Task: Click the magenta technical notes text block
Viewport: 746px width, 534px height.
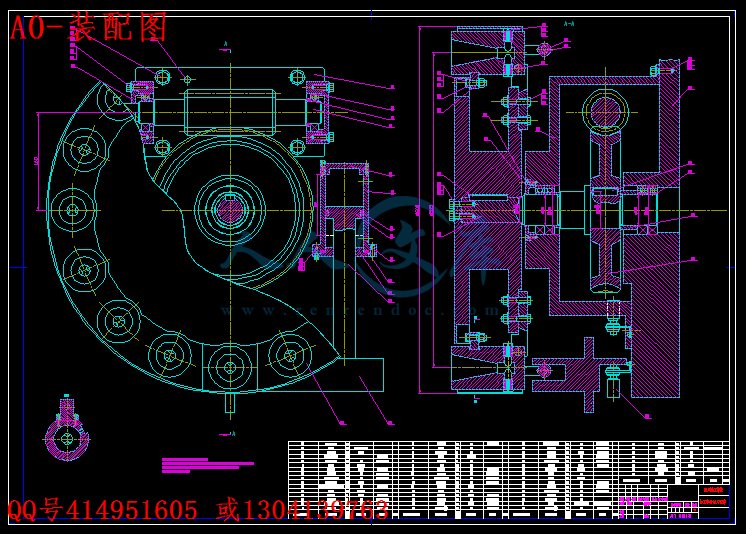Action: click(x=207, y=465)
